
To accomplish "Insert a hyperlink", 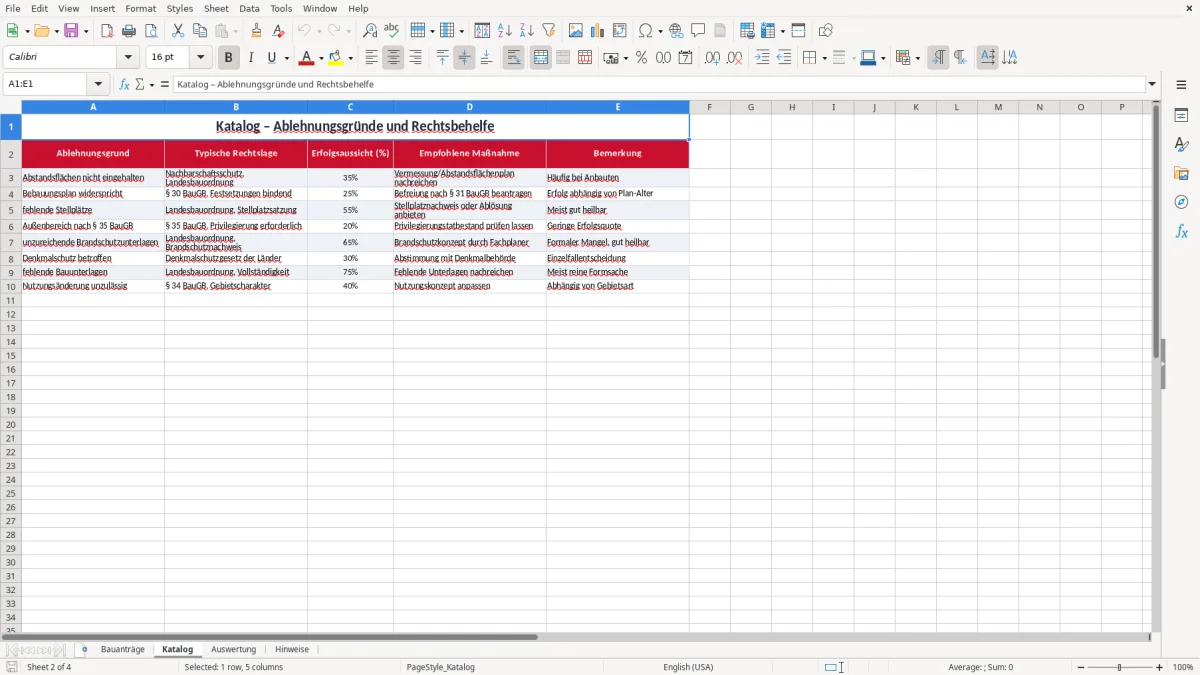I will pos(676,31).
